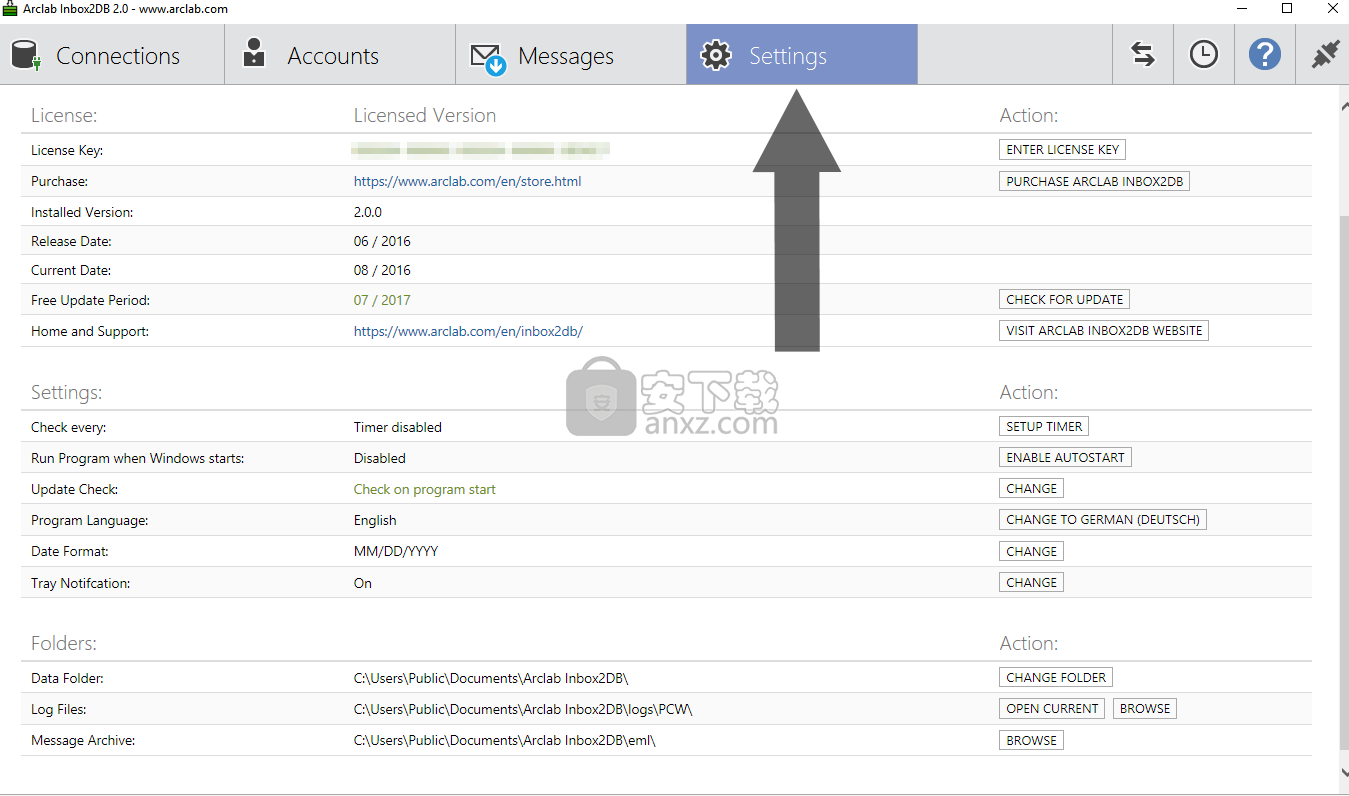Click the Program Language value English
1349x796 pixels.
375,520
